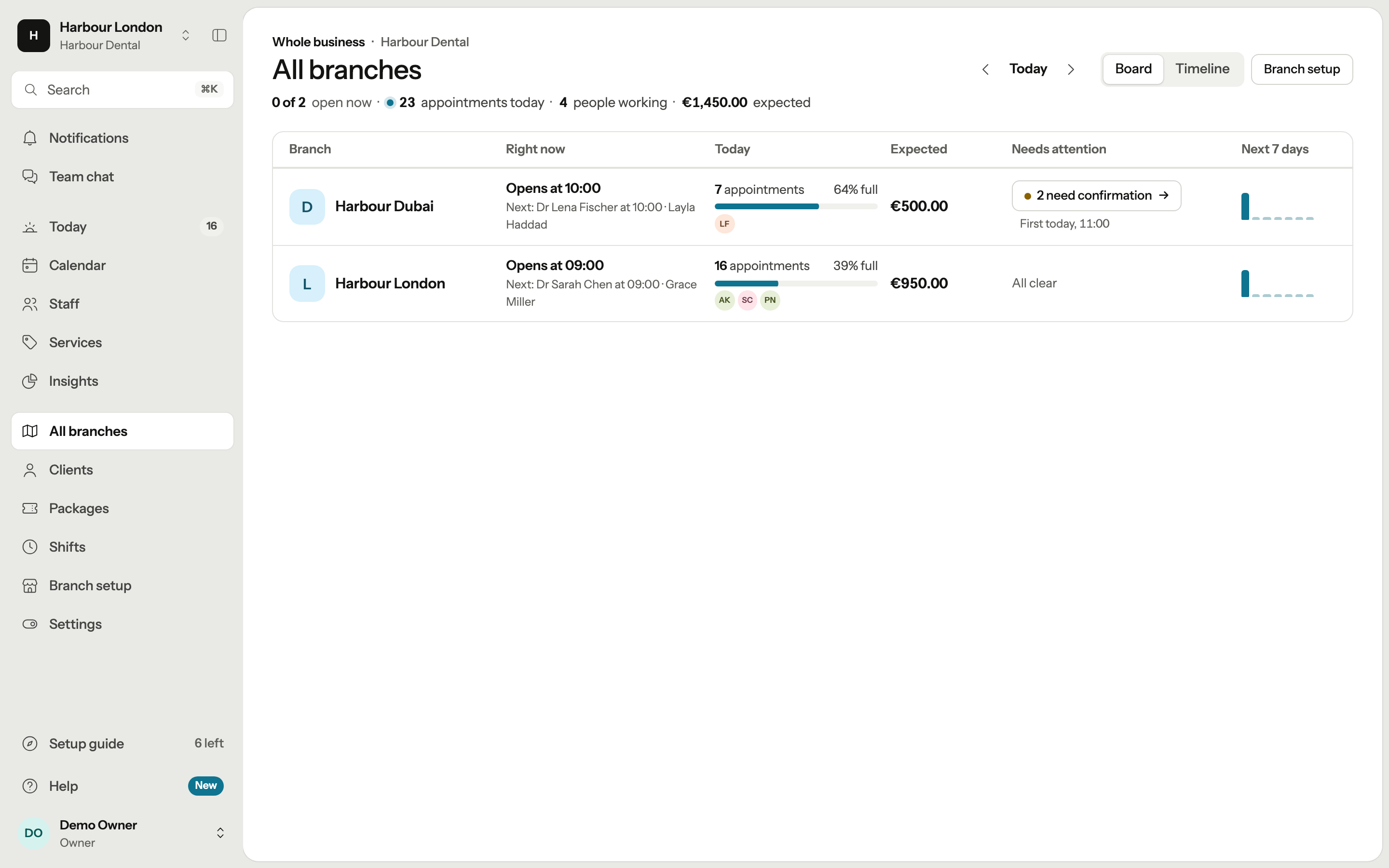This screenshot has width=1389, height=868.
Task: Go to next day chevron
Action: click(x=1071, y=69)
